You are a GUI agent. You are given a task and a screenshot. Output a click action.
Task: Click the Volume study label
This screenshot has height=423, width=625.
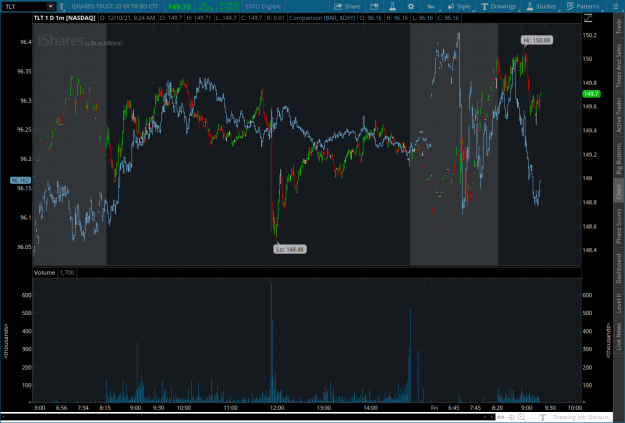pyautogui.click(x=44, y=273)
